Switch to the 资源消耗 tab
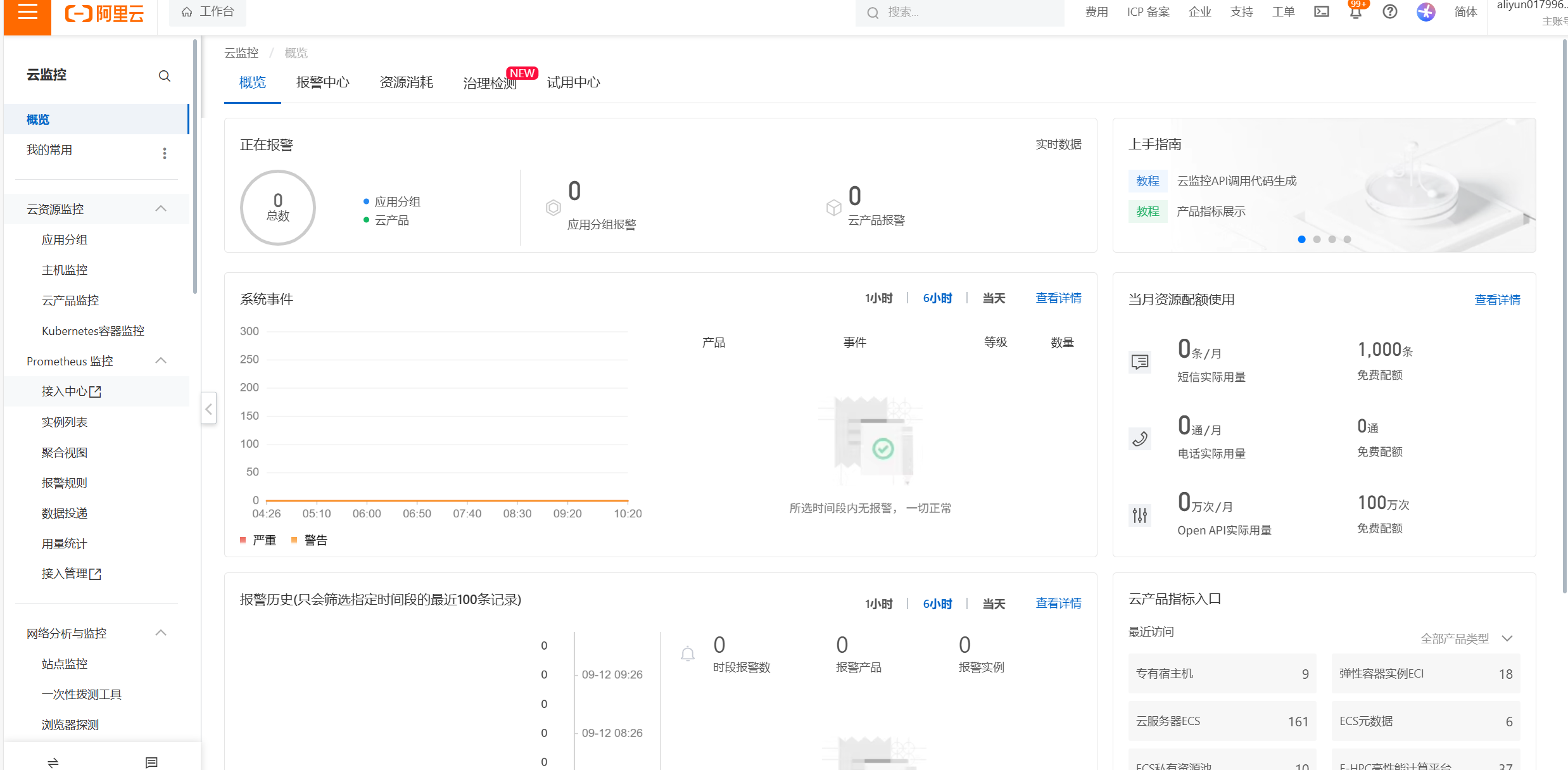1568x770 pixels. tap(406, 83)
